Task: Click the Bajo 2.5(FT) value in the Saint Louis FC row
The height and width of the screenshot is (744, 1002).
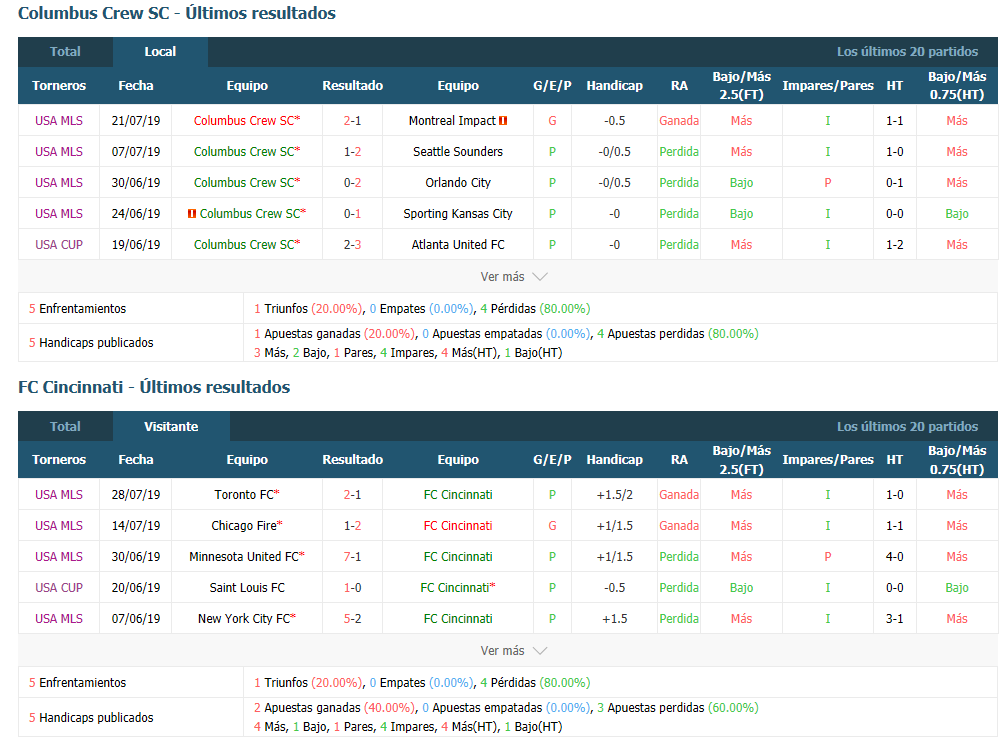Action: point(741,587)
